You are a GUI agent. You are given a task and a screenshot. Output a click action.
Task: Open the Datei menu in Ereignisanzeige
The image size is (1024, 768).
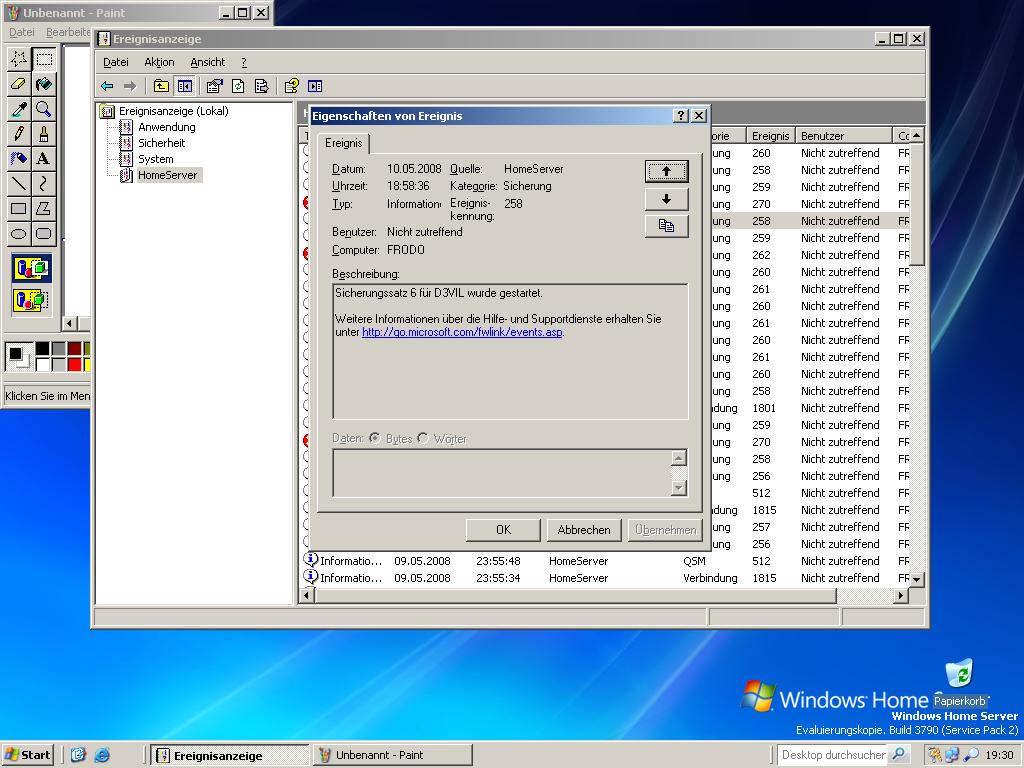116,62
